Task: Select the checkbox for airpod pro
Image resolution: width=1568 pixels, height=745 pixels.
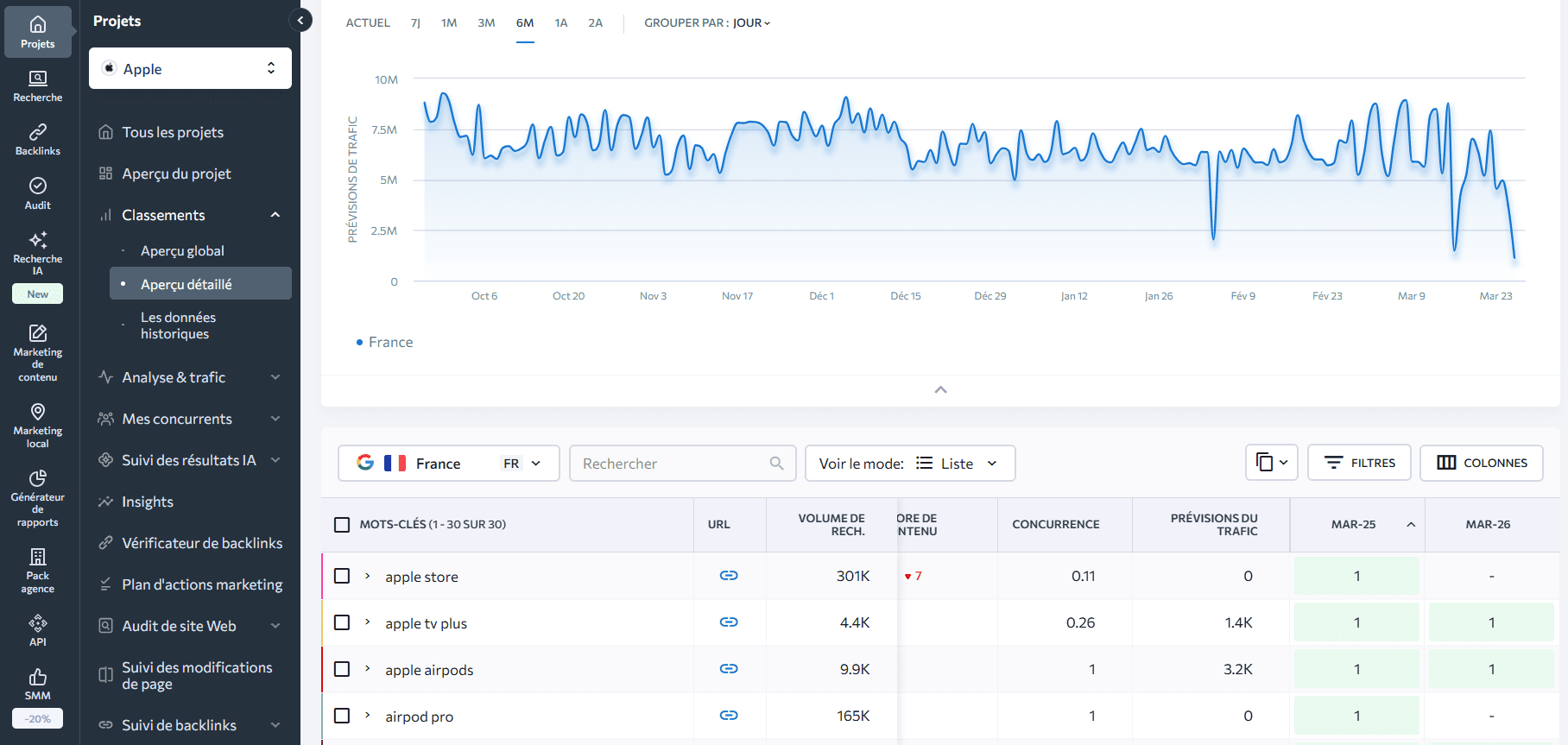Action: click(342, 716)
